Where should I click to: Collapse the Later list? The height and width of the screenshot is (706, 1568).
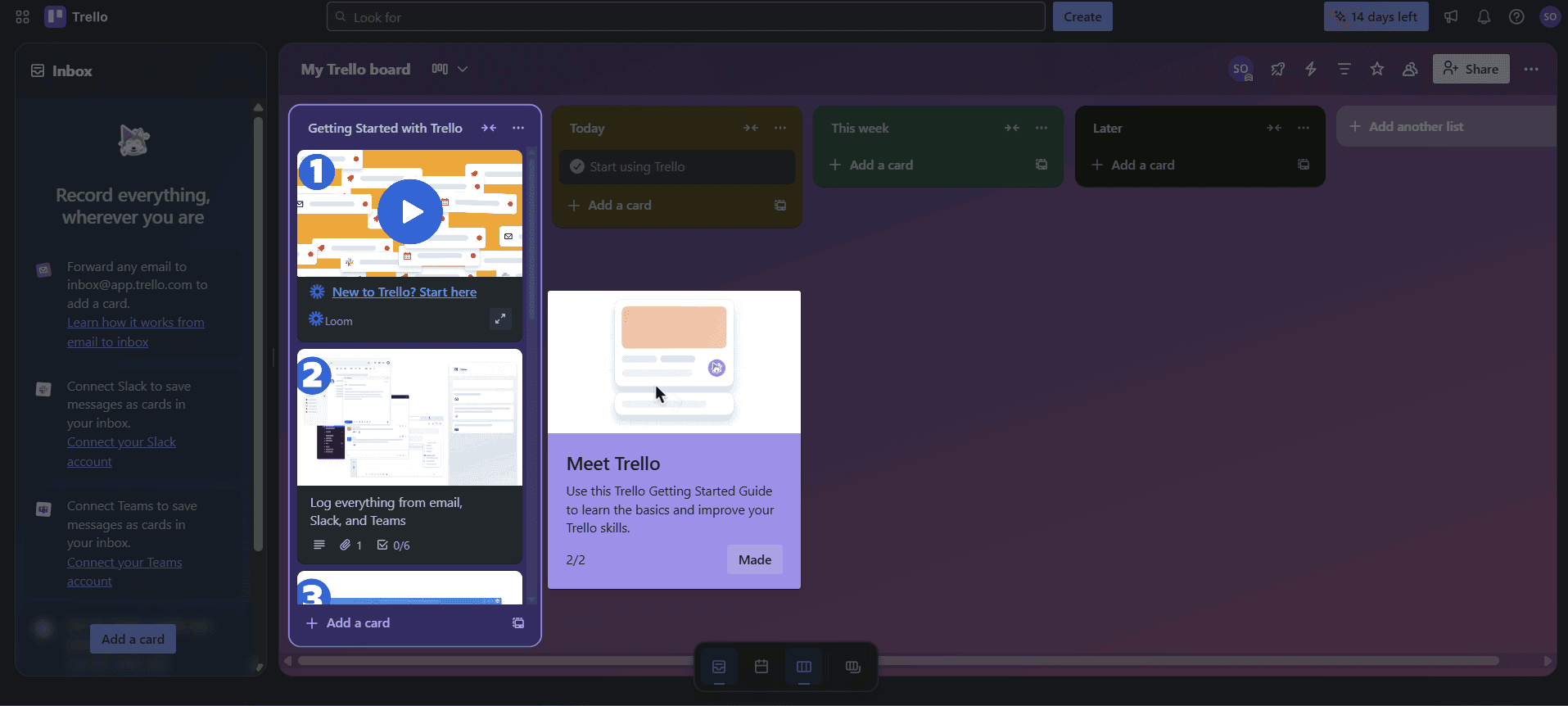pyautogui.click(x=1274, y=128)
